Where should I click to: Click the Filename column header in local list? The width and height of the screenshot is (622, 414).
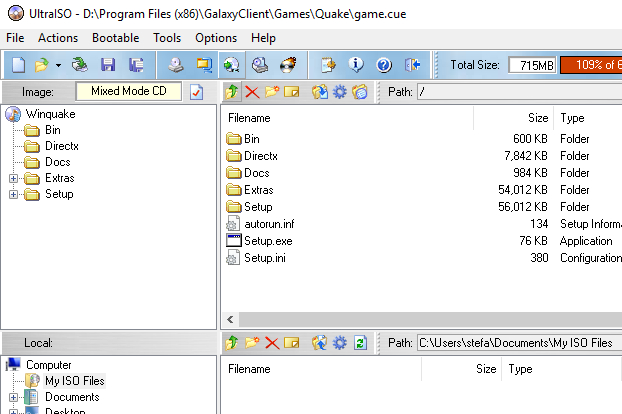(321, 369)
